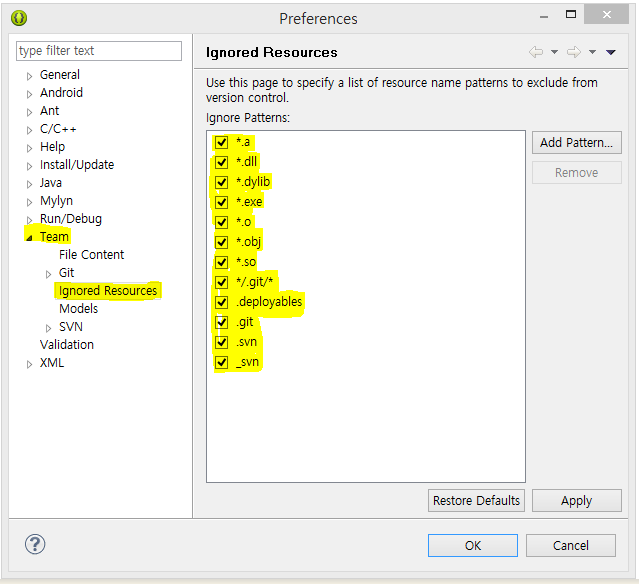Uncheck the *.o ignore pattern
Screen dimensions: 639x584
[x=221, y=223]
